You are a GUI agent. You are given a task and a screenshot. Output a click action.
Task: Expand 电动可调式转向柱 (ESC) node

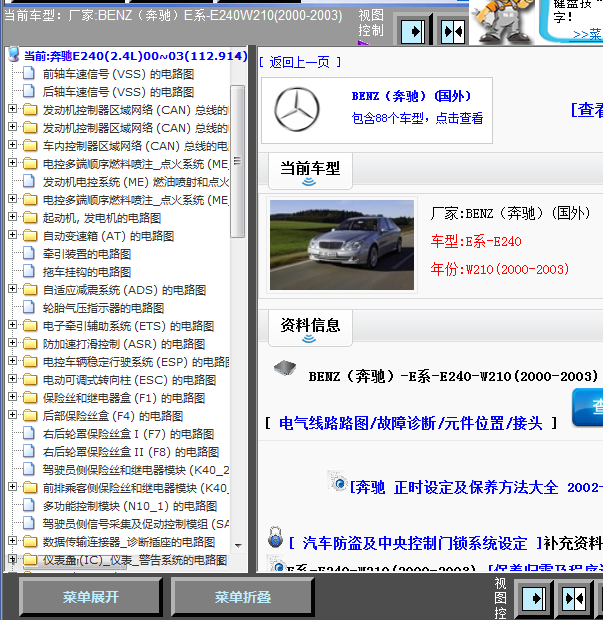click(x=12, y=378)
